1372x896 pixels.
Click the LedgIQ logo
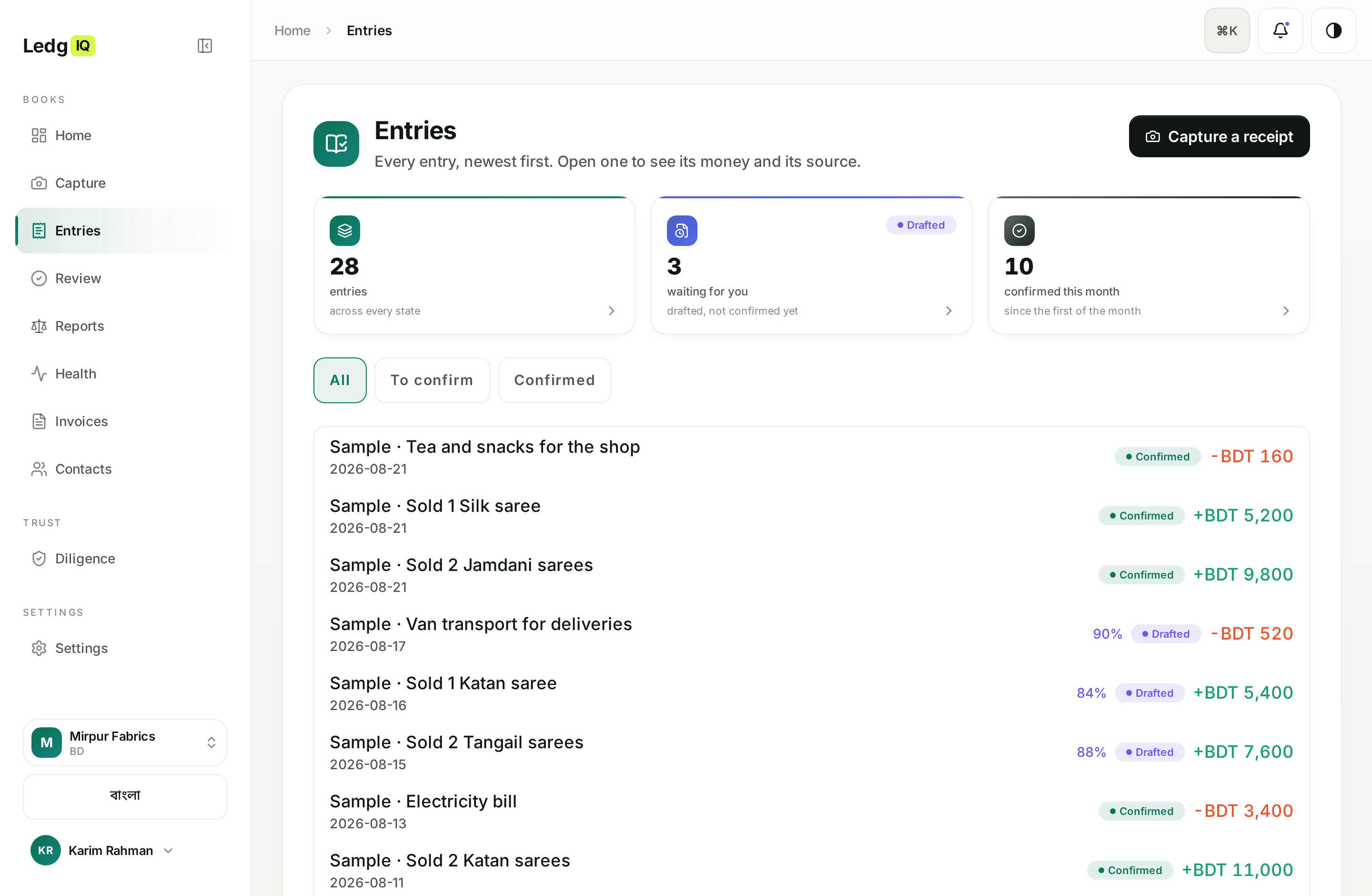coord(59,46)
